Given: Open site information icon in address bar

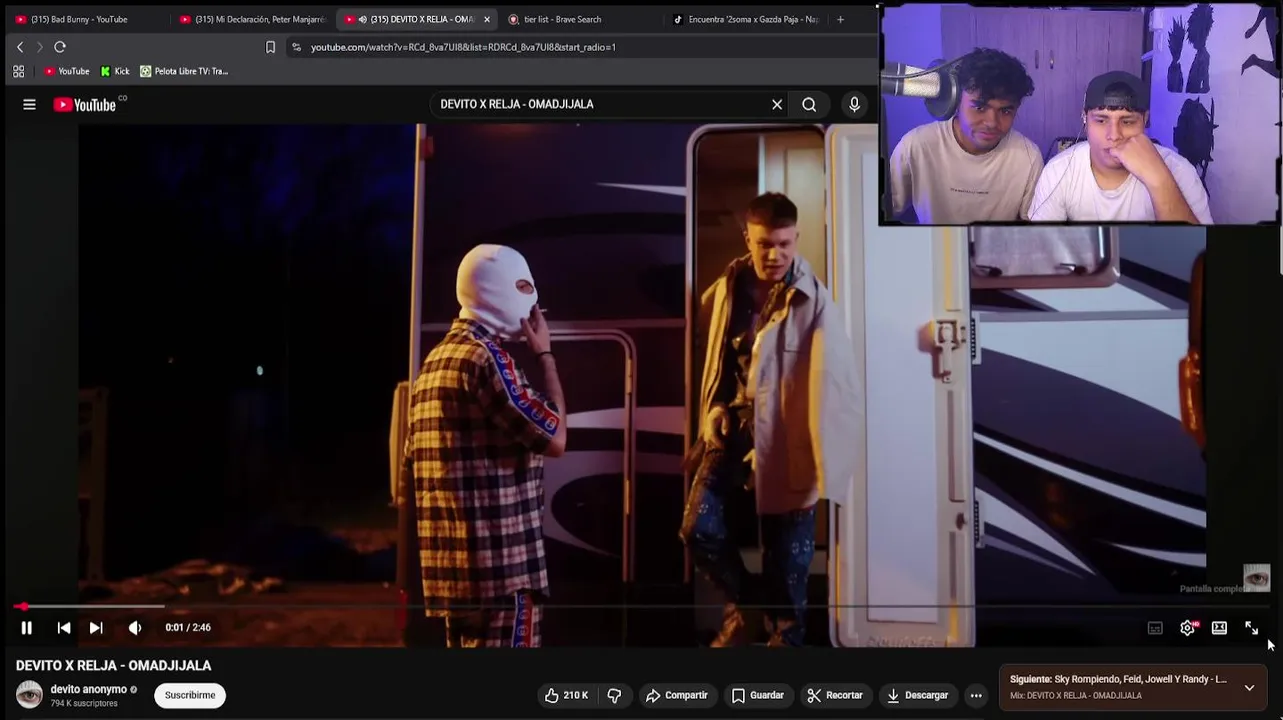Looking at the screenshot, I should point(296,47).
